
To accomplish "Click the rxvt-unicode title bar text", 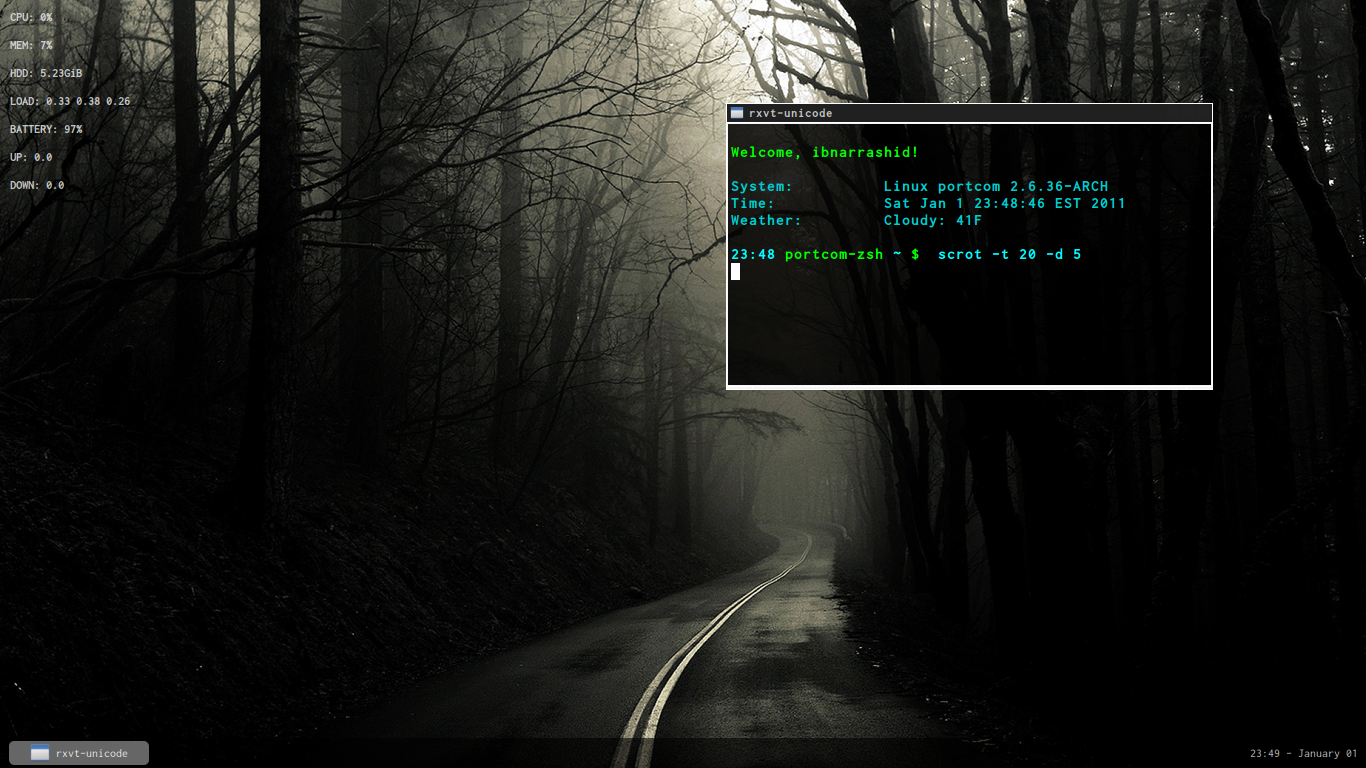I will coord(790,113).
